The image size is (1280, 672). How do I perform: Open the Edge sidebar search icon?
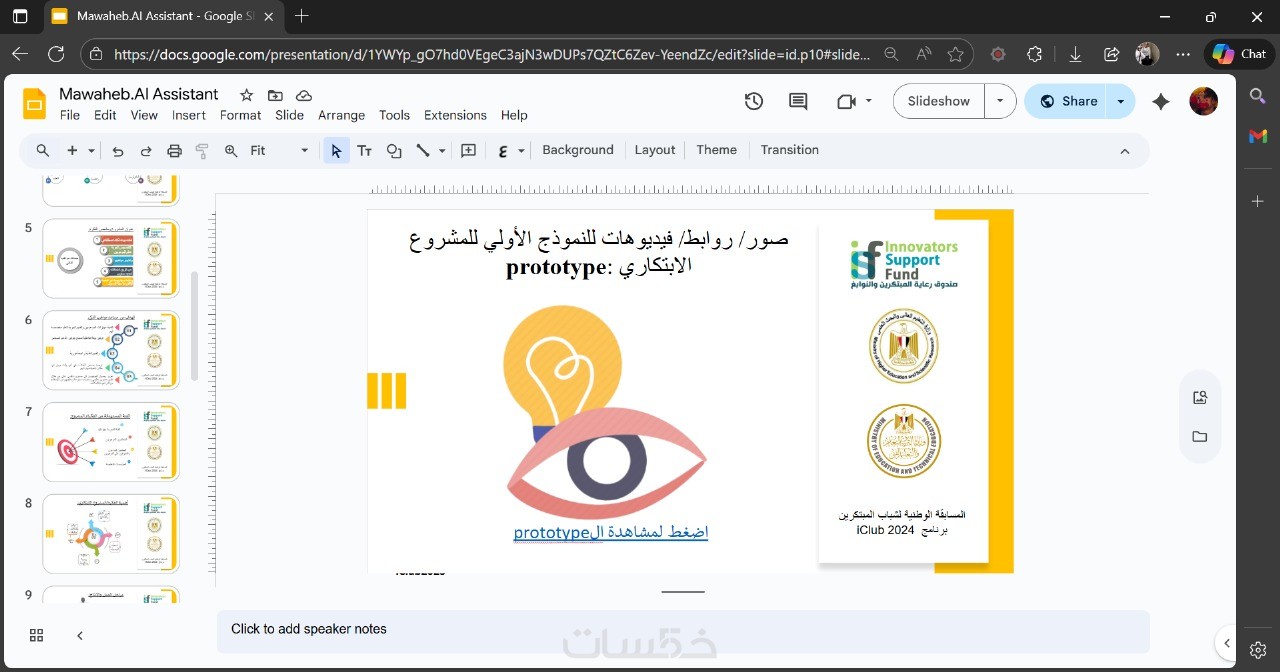click(x=1258, y=96)
